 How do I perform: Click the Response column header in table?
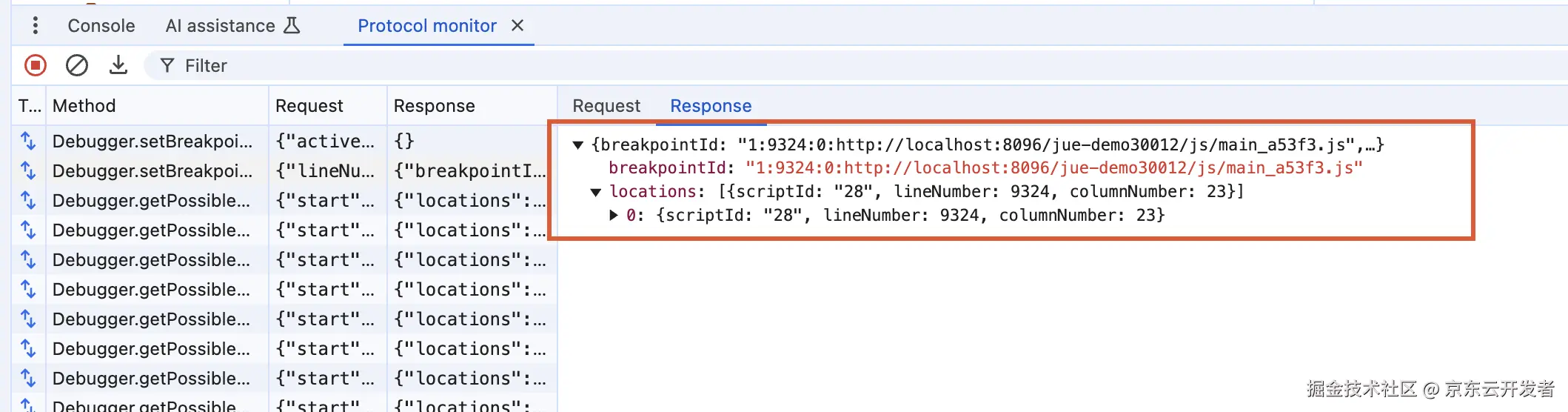point(434,106)
